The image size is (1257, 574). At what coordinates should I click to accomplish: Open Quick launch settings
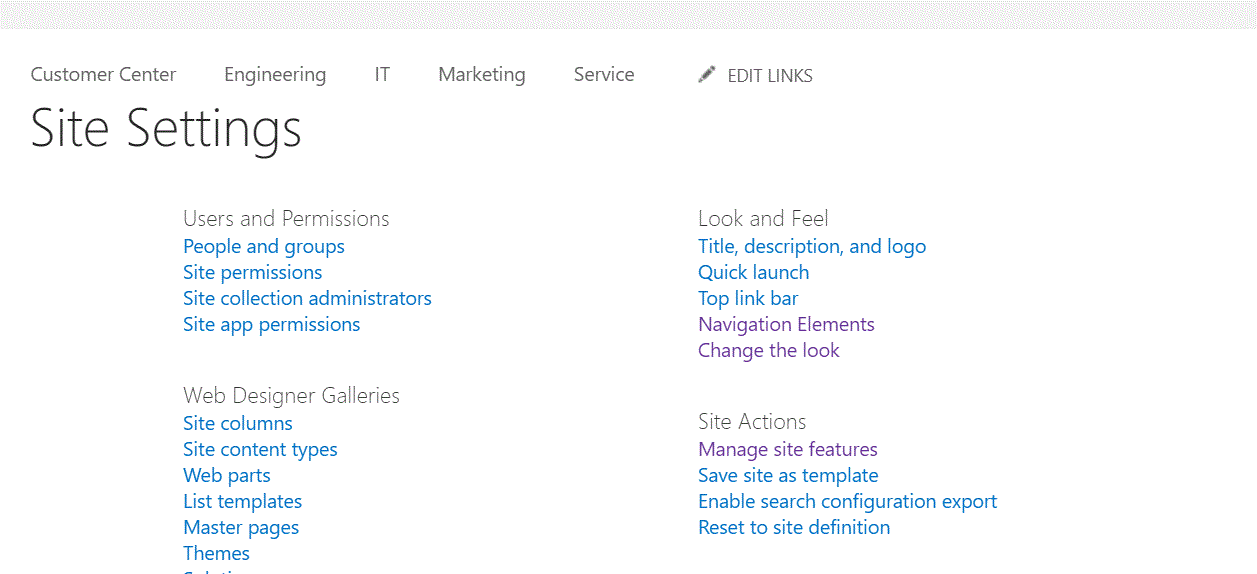pyautogui.click(x=754, y=273)
